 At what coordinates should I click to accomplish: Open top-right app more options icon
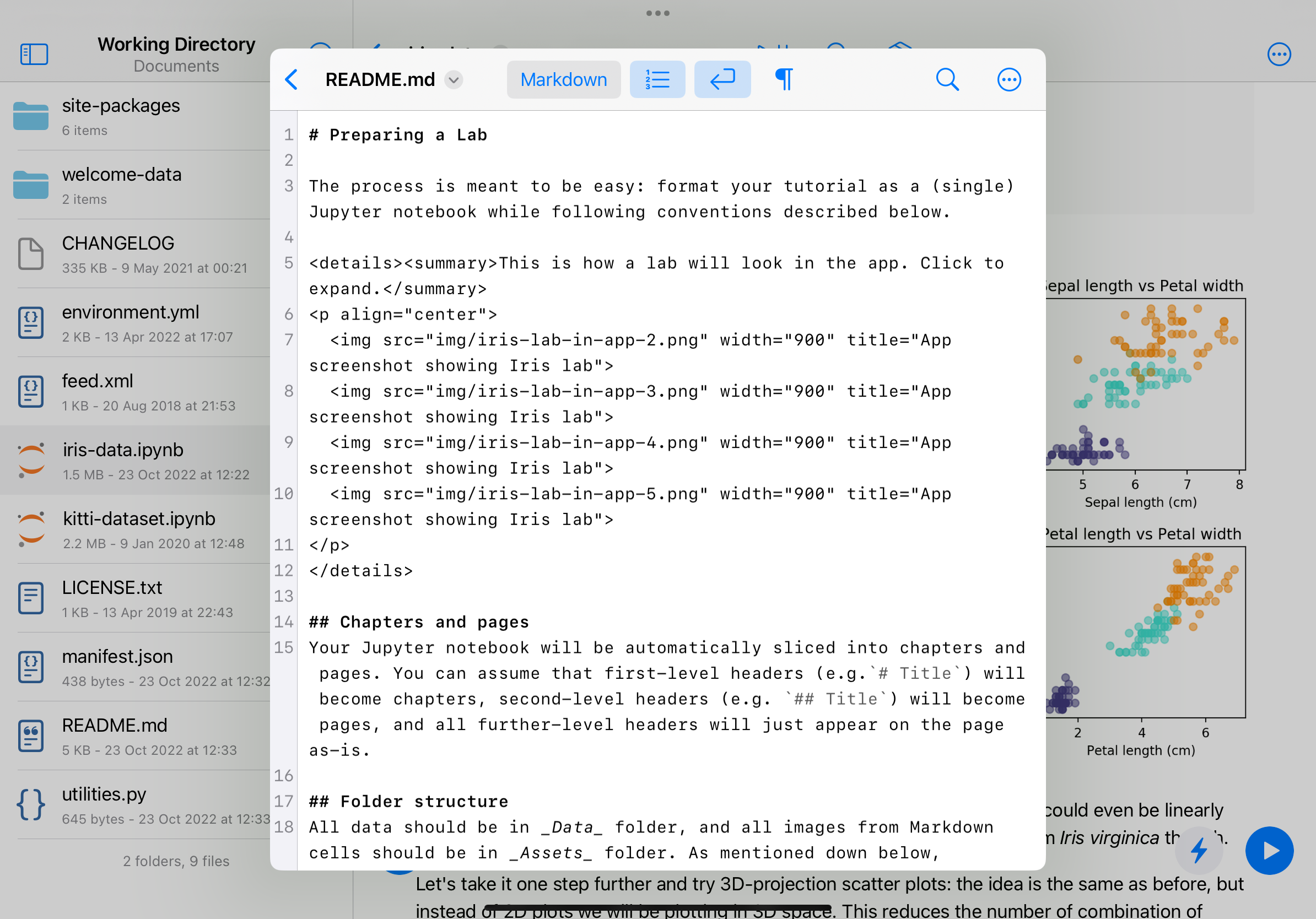[x=1278, y=55]
